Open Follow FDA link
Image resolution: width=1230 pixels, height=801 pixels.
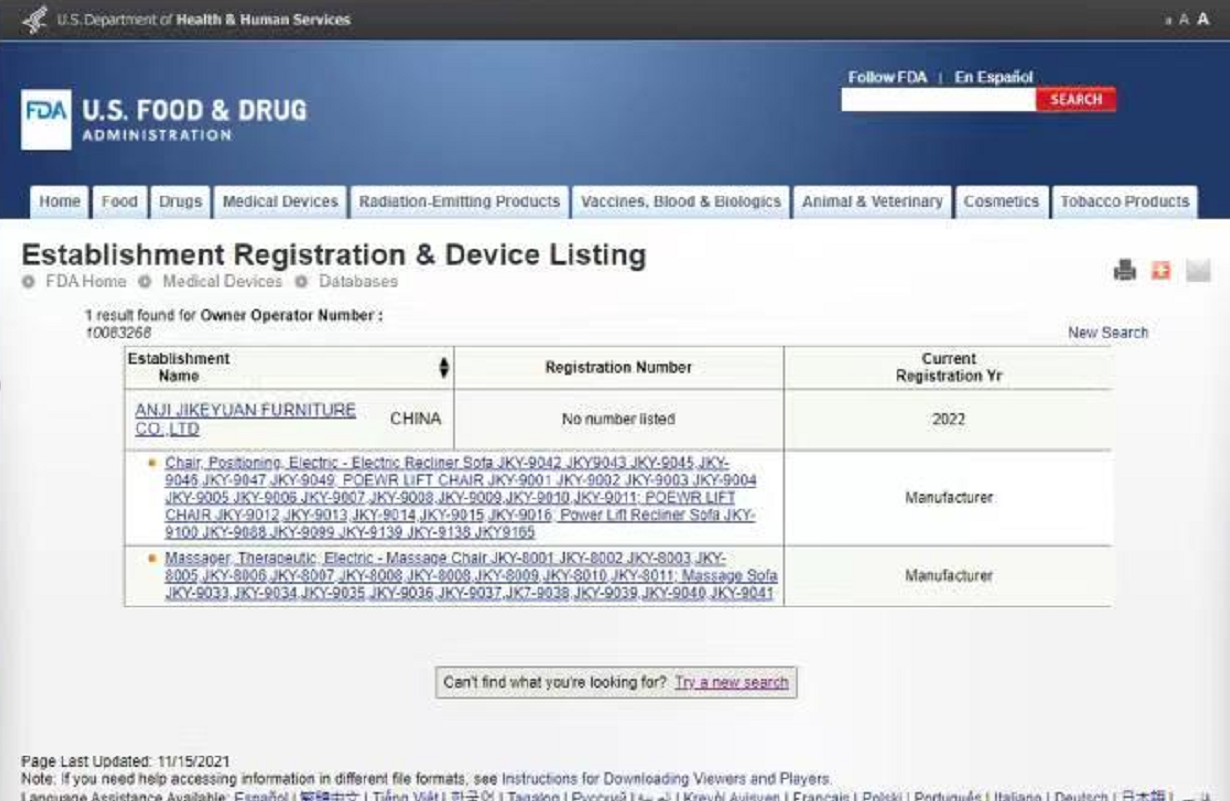[x=887, y=77]
